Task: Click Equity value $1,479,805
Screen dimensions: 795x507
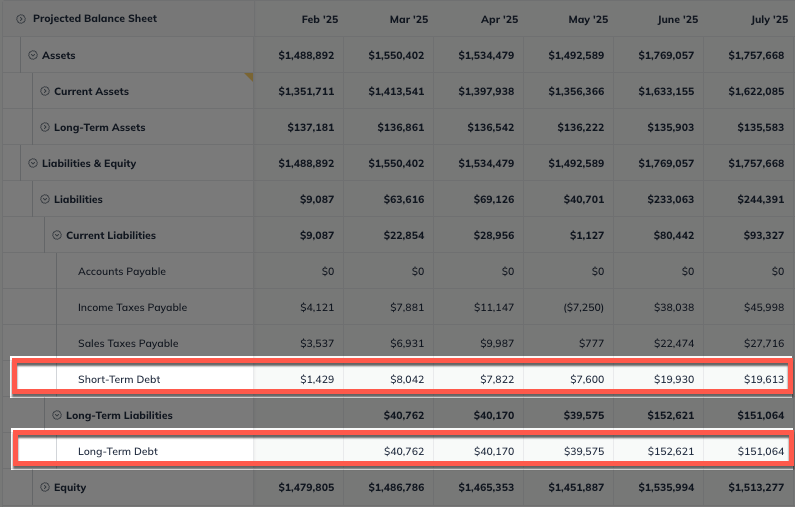Action: (x=306, y=487)
